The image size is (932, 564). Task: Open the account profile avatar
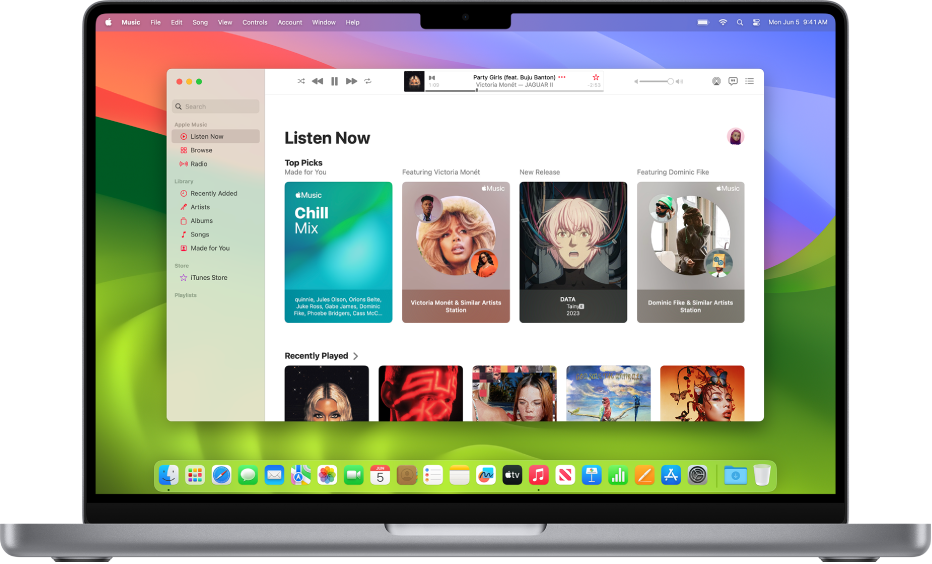(x=735, y=137)
